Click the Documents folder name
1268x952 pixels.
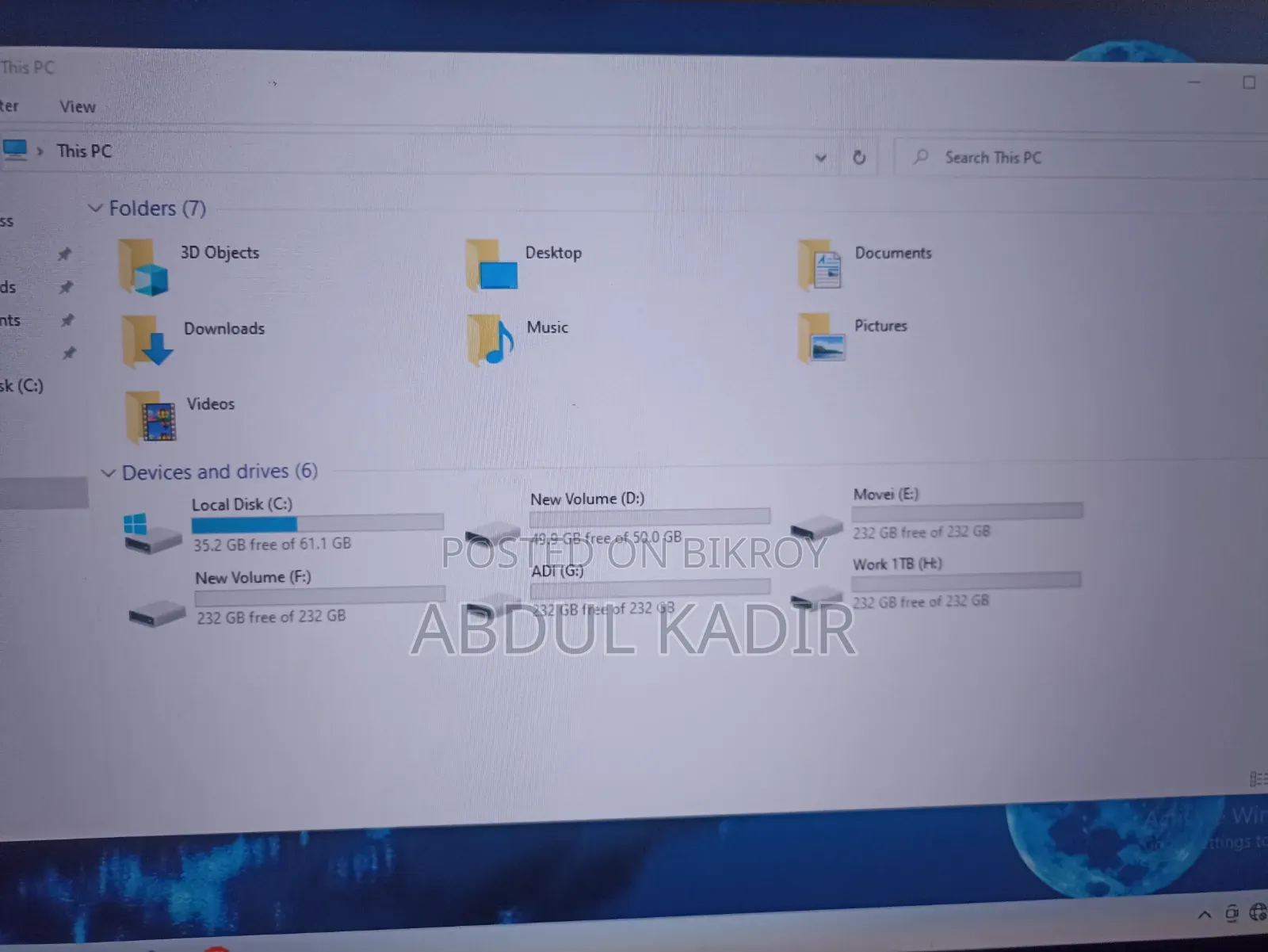(x=893, y=253)
